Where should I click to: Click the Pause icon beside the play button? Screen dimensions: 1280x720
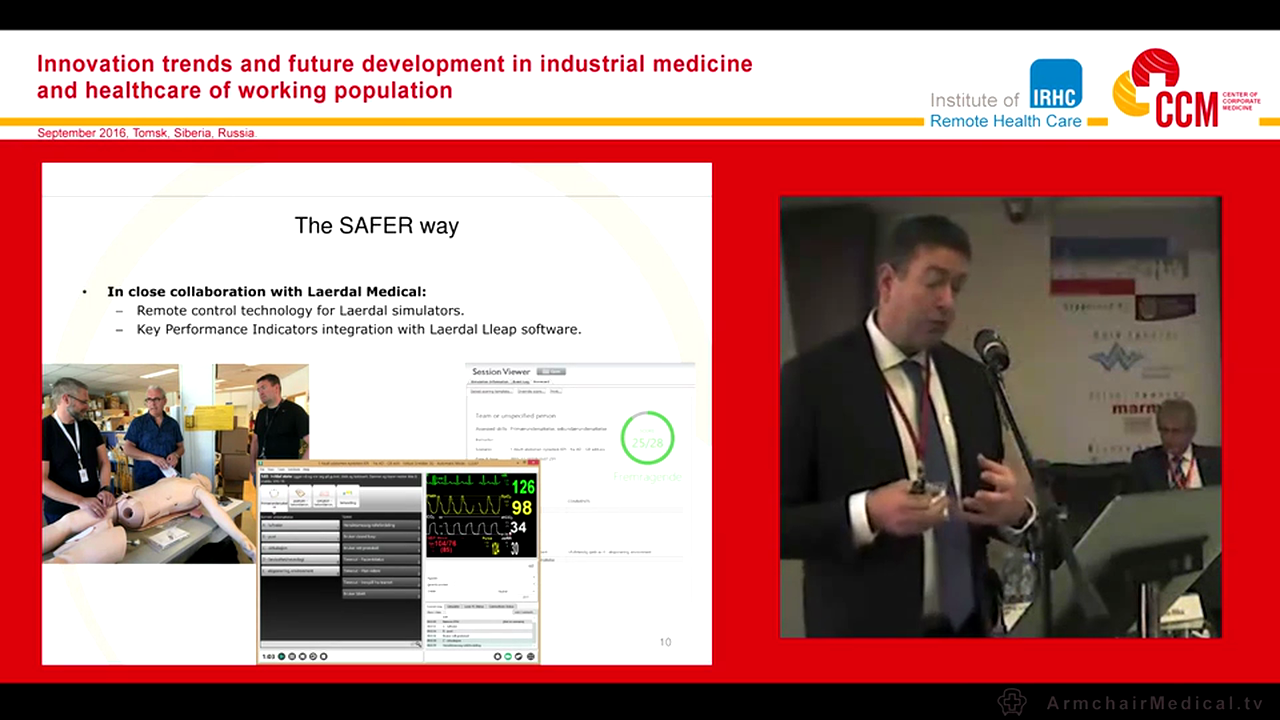tap(293, 656)
